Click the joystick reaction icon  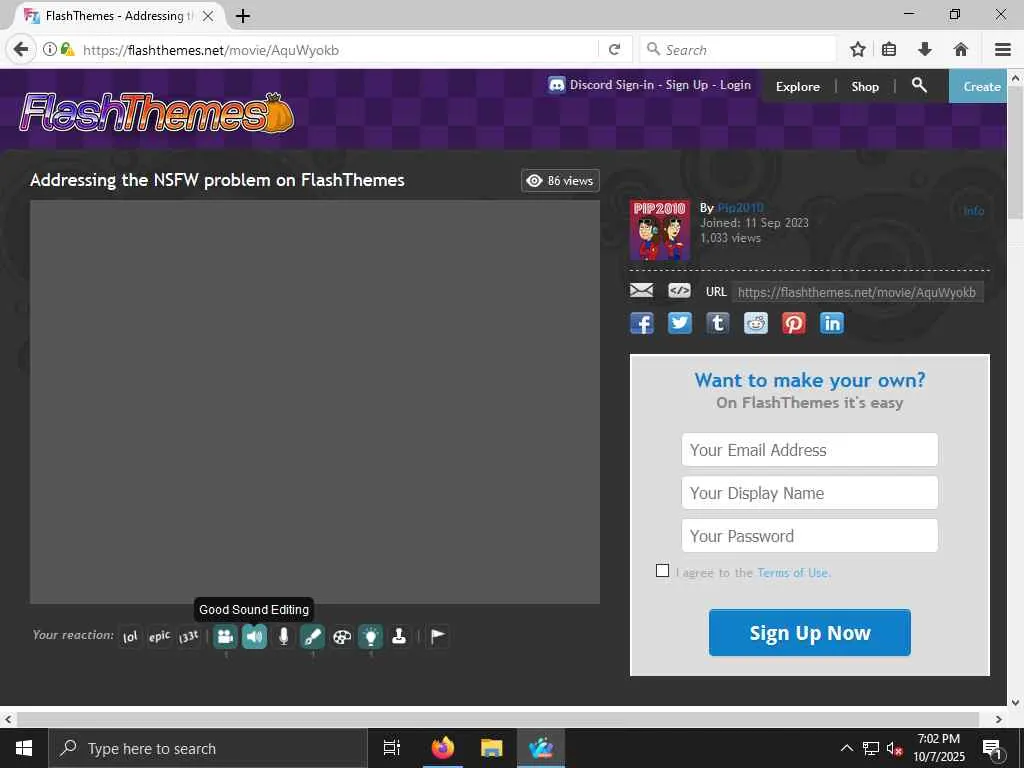(x=399, y=636)
